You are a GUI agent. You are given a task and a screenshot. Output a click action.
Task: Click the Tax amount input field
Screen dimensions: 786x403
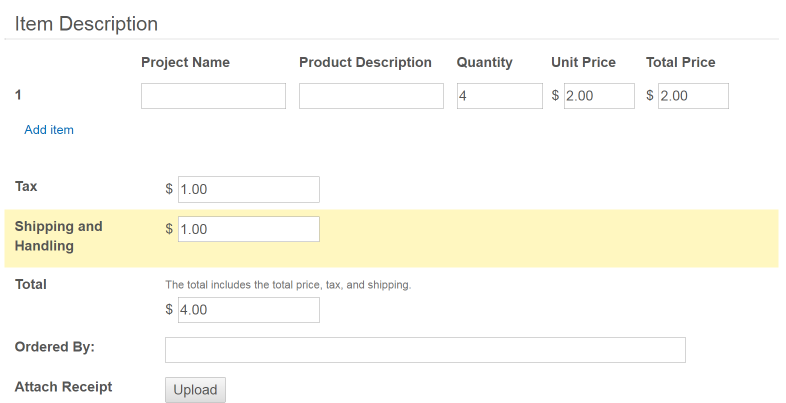248,189
